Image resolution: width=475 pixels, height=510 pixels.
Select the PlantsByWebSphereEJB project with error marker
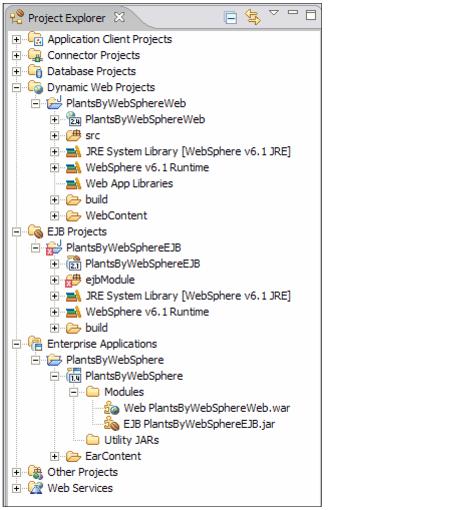click(x=123, y=248)
